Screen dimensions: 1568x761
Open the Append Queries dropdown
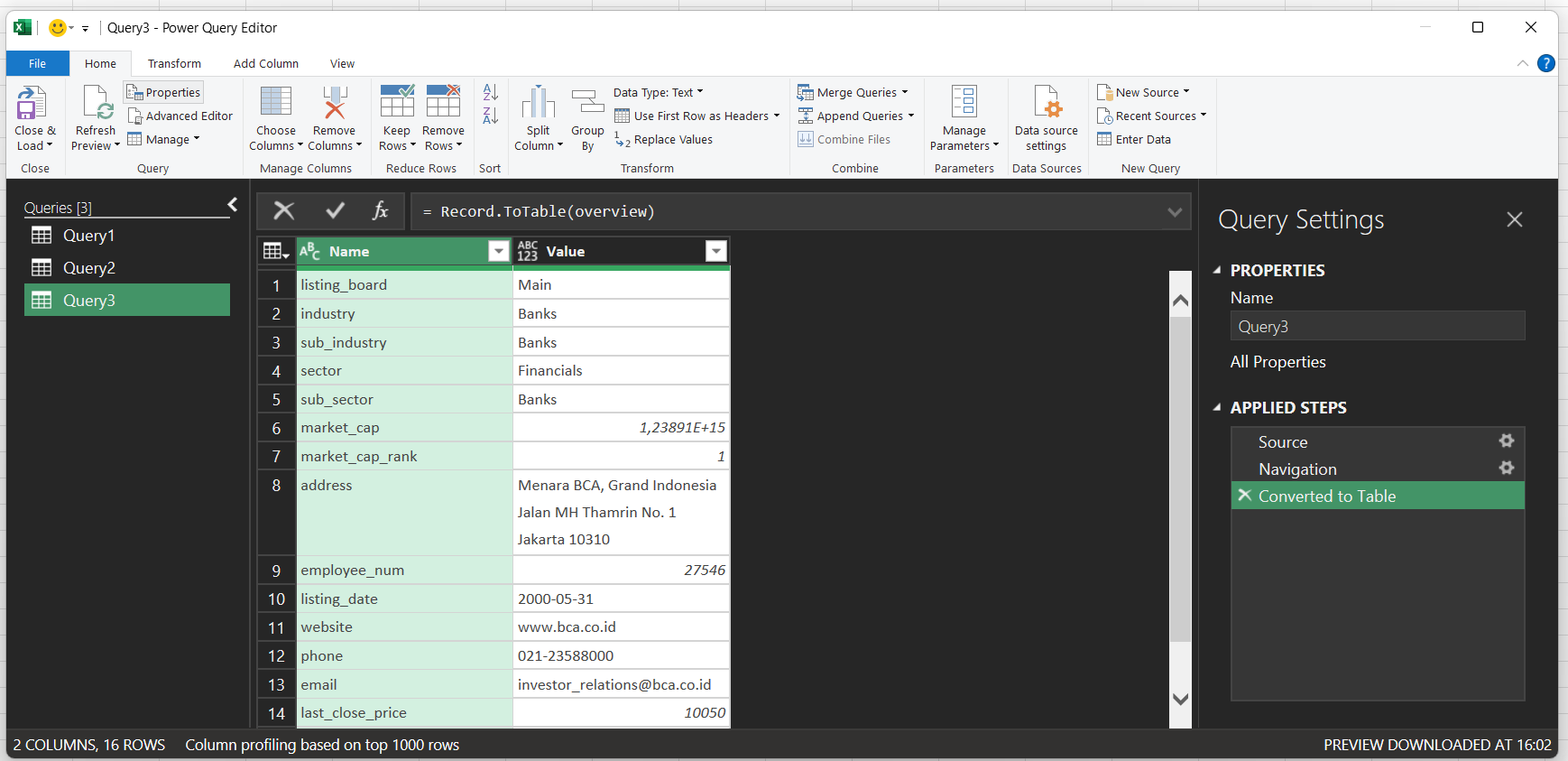pos(856,116)
